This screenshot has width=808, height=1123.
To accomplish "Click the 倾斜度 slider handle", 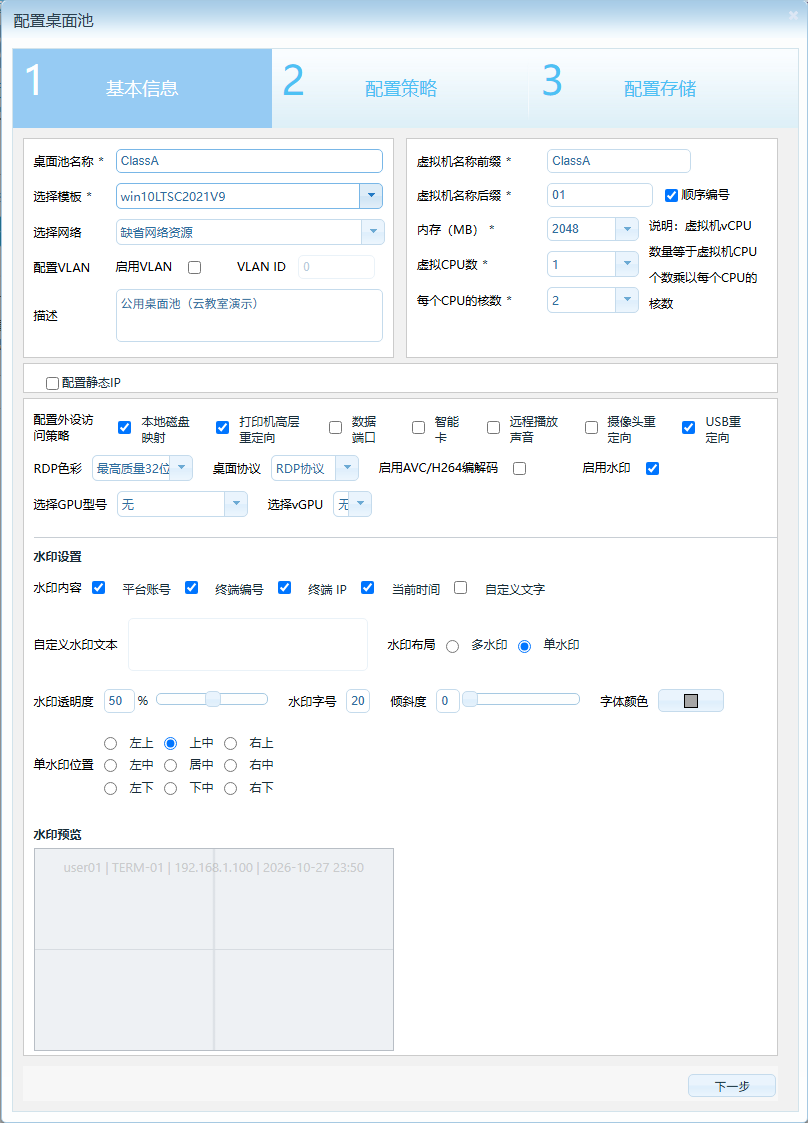I will pyautogui.click(x=469, y=699).
